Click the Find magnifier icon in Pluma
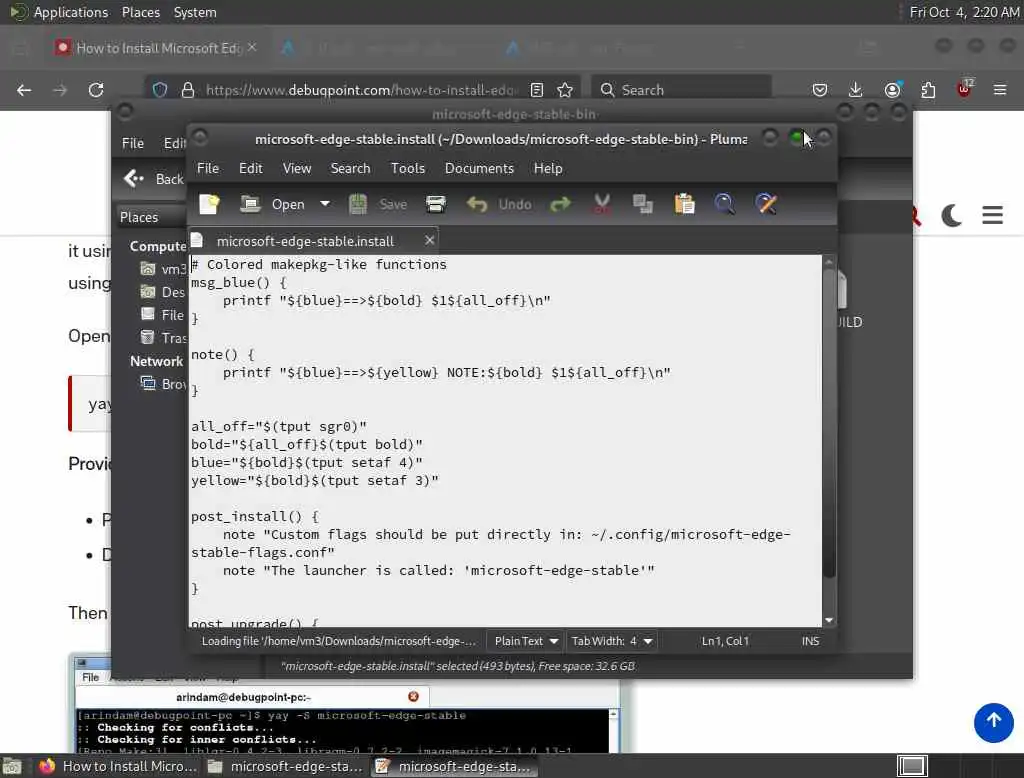Image resolution: width=1024 pixels, height=778 pixels. tap(724, 204)
